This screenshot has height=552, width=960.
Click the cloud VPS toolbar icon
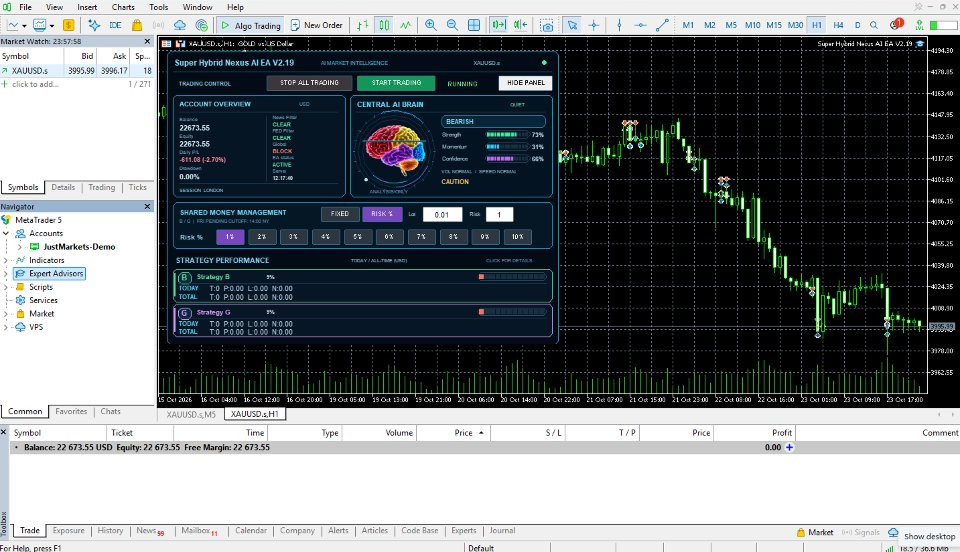pos(180,25)
